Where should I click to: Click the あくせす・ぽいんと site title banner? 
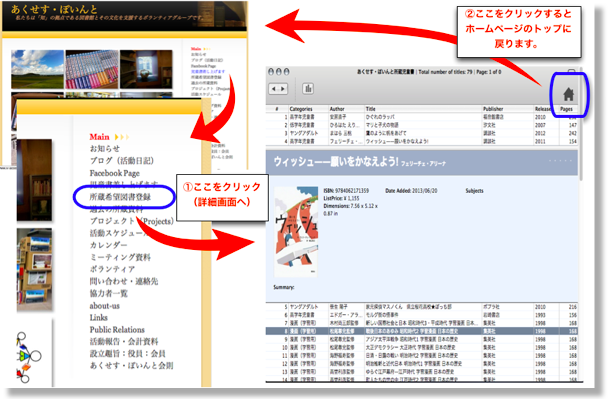coord(54,9)
